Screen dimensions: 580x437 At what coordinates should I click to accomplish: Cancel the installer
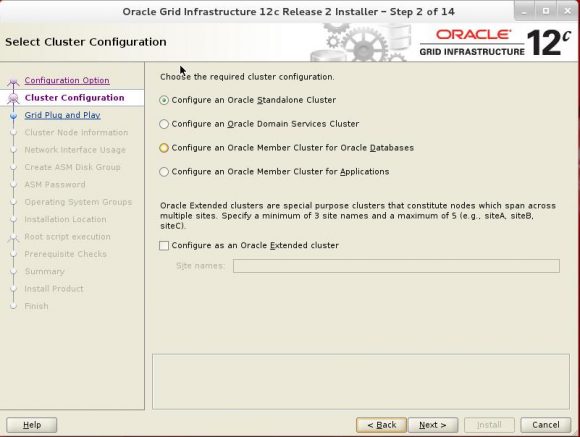[545, 425]
